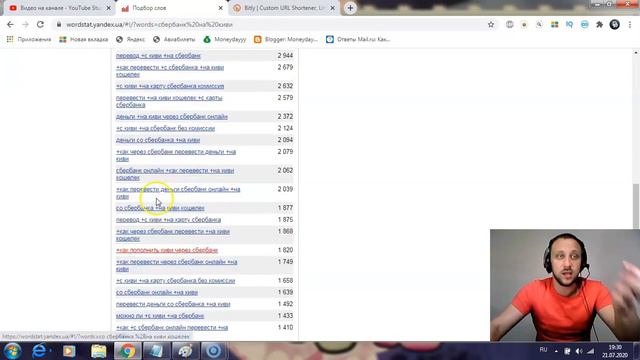The height and width of the screenshot is (360, 640).
Task: Open query link with 2 124 impressions
Action: (x=165, y=128)
